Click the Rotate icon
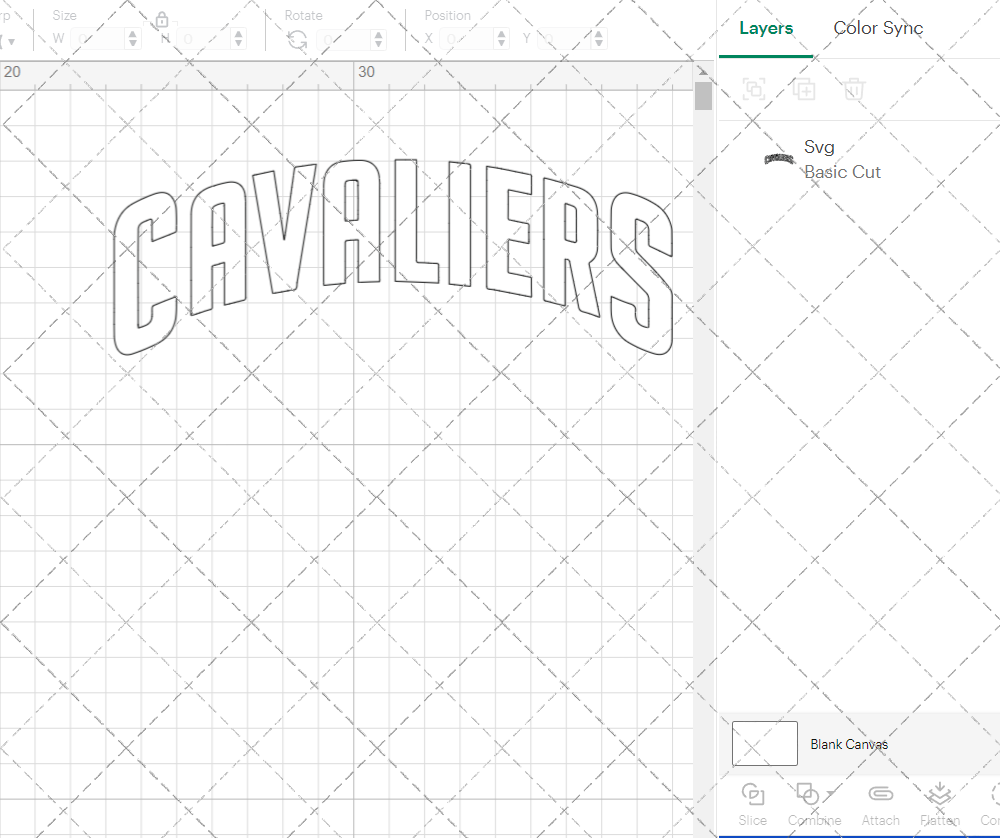Image resolution: width=1000 pixels, height=838 pixels. tap(297, 40)
